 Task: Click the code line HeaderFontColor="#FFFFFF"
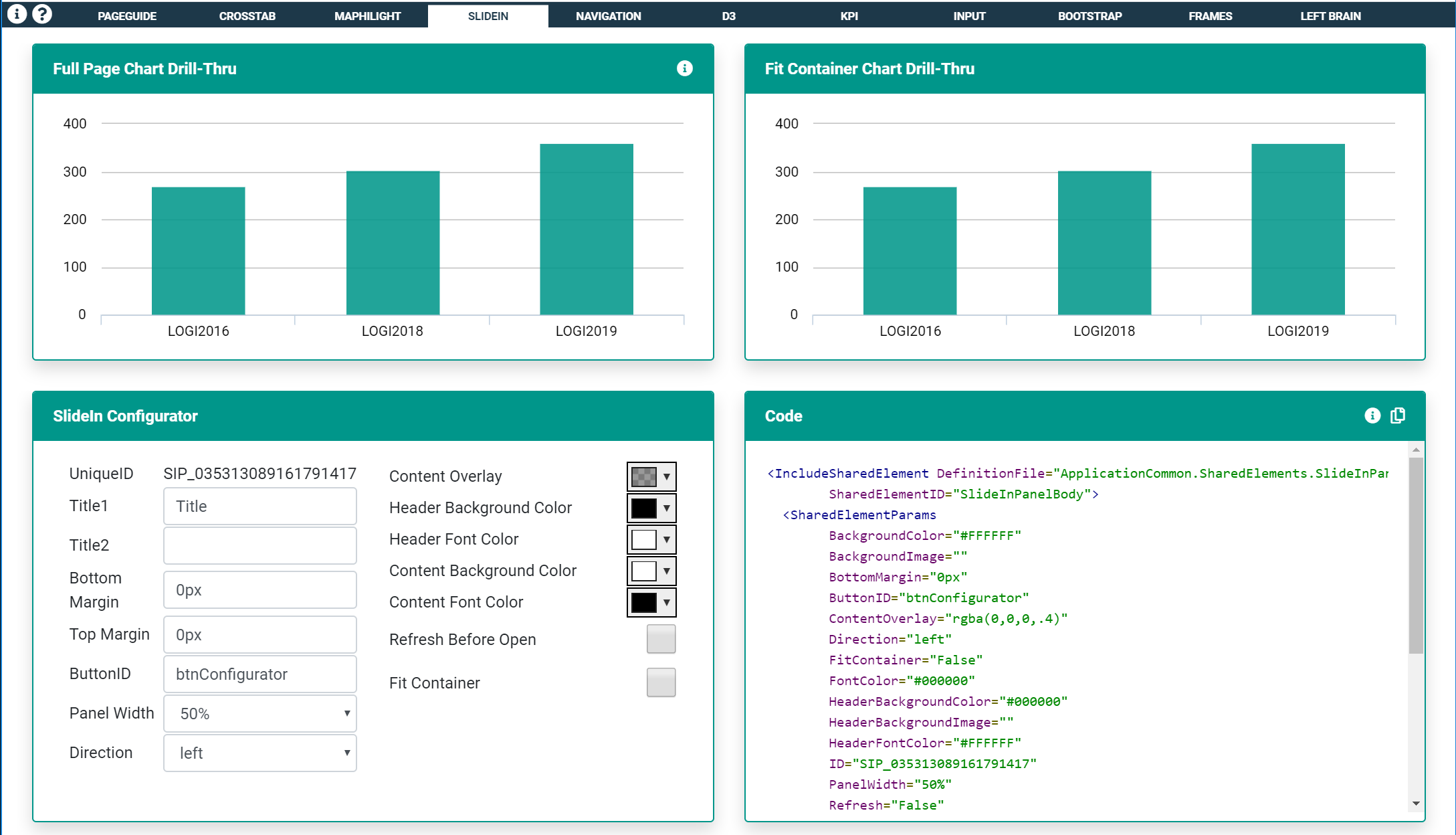pyautogui.click(x=925, y=743)
